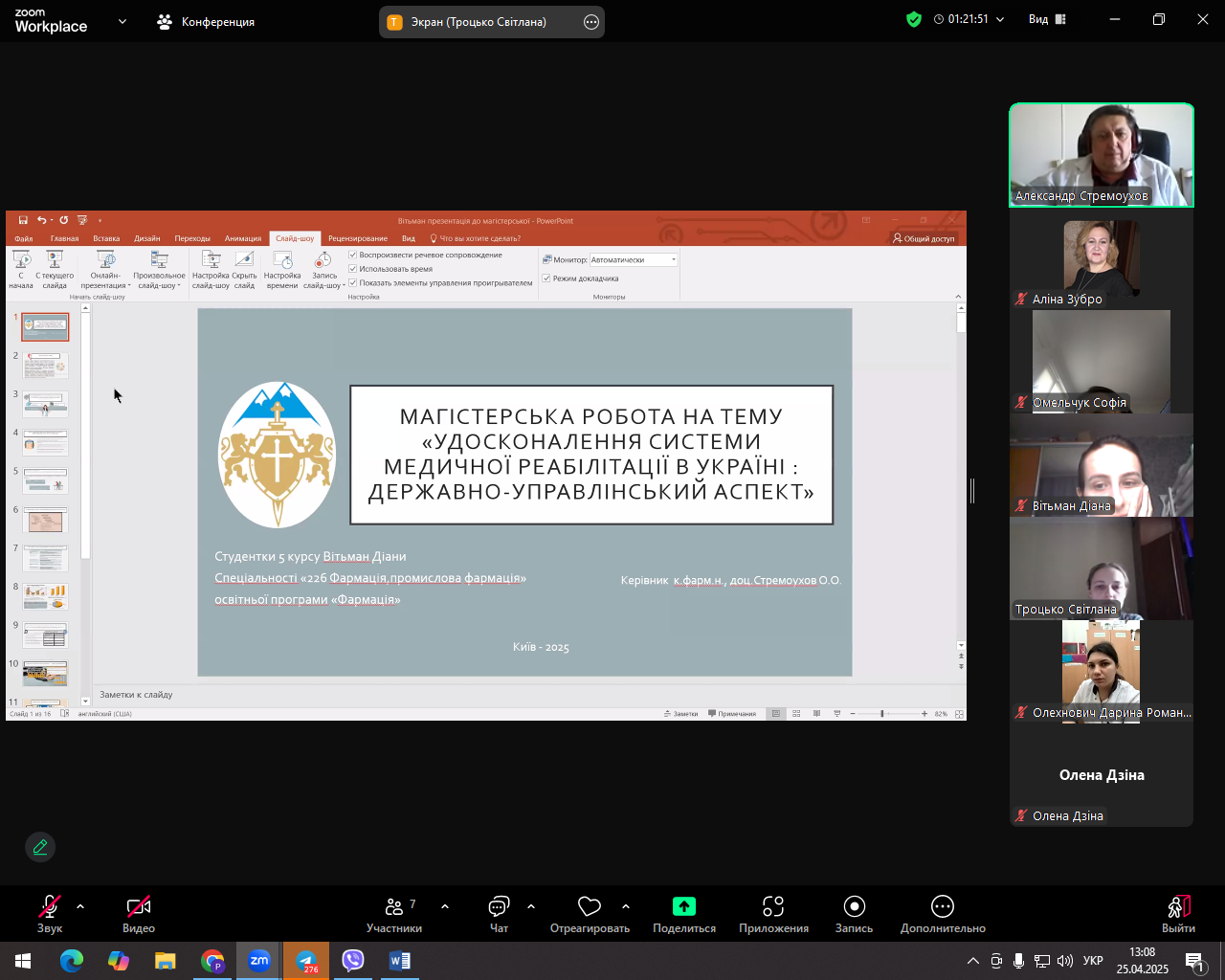The image size is (1225, 980).
Task: Open the Дополнительно more options icon
Action: click(x=943, y=906)
